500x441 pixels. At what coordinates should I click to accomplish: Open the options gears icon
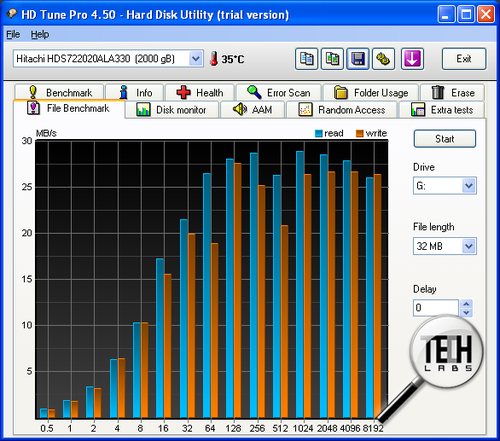383,59
